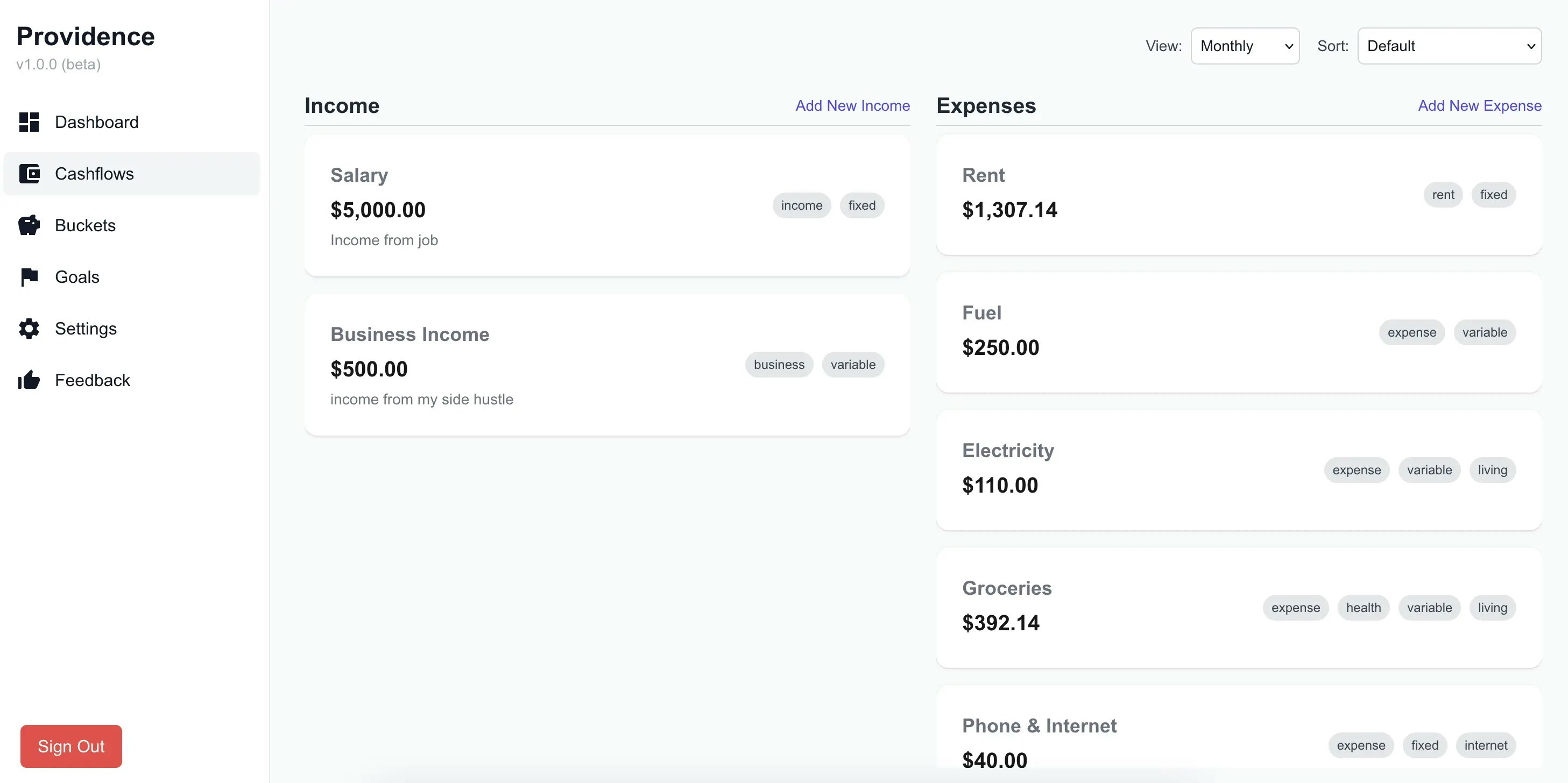Viewport: 1568px width, 783px height.
Task: Click the living tag on Electricity
Action: (1492, 471)
